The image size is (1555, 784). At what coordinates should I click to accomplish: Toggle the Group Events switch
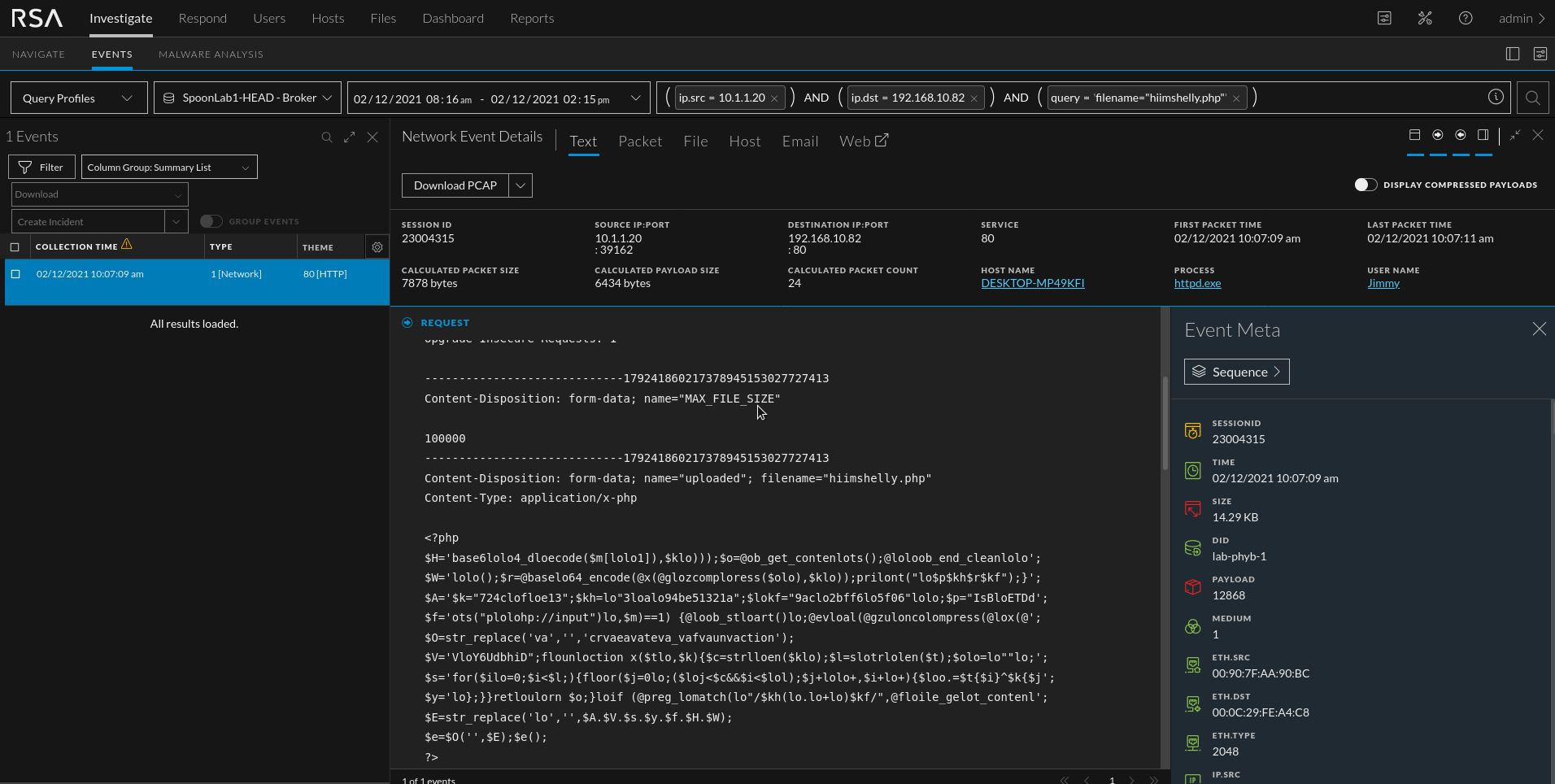211,220
